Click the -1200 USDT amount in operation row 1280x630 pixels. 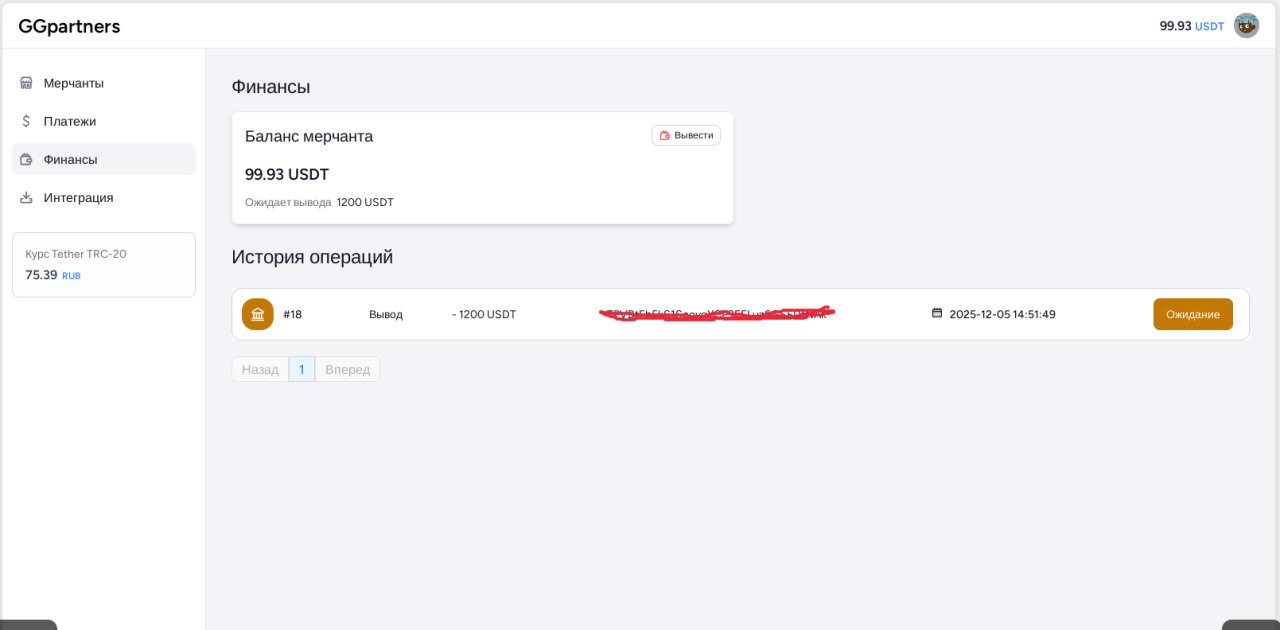[484, 314]
